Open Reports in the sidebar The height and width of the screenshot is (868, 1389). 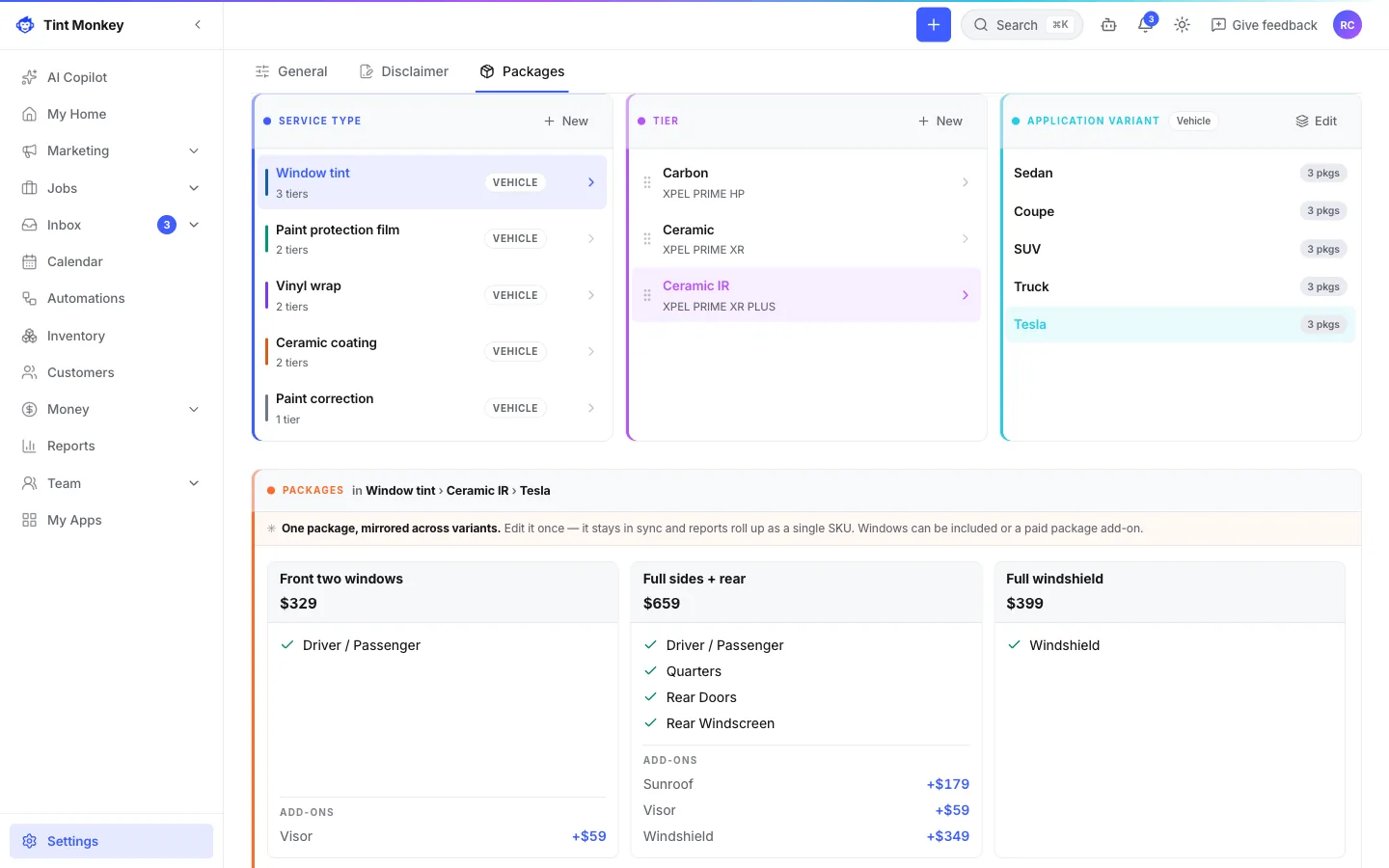tap(111, 446)
